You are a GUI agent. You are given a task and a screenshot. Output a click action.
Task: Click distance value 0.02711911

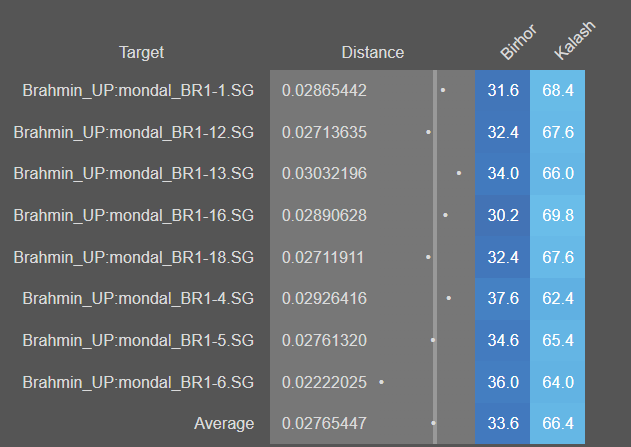click(323, 257)
